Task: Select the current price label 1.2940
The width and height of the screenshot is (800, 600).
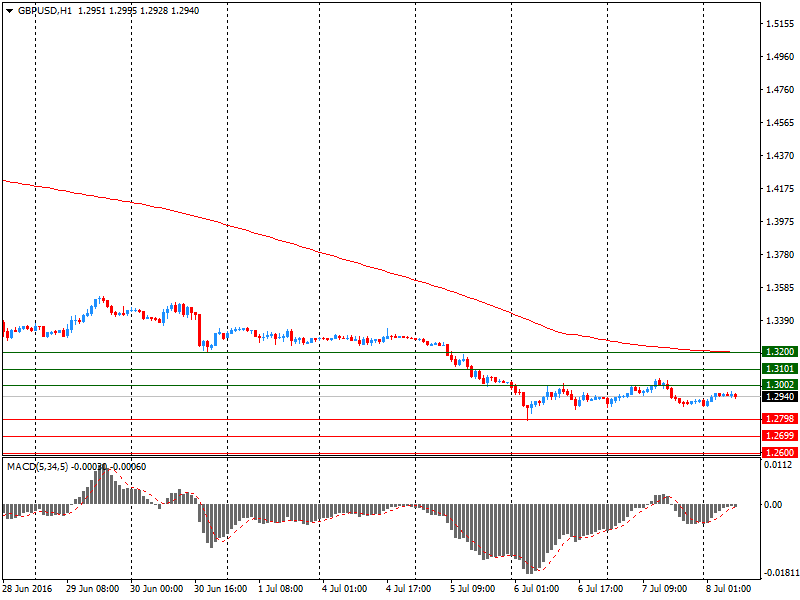Action: [780, 396]
